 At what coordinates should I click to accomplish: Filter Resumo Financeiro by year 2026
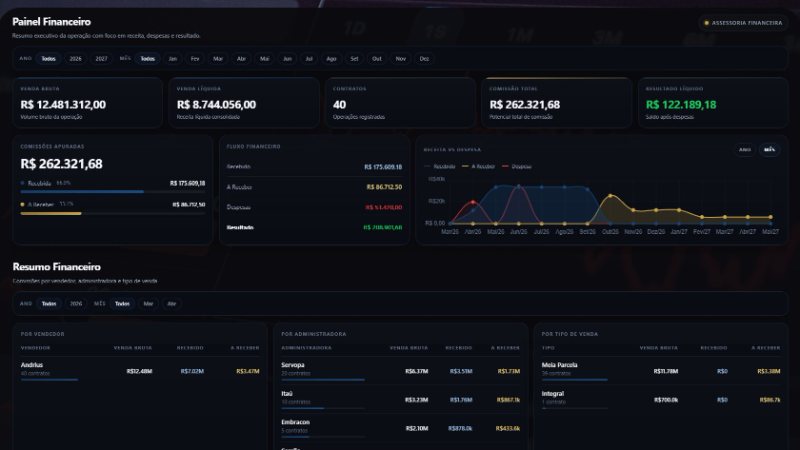pyautogui.click(x=76, y=304)
